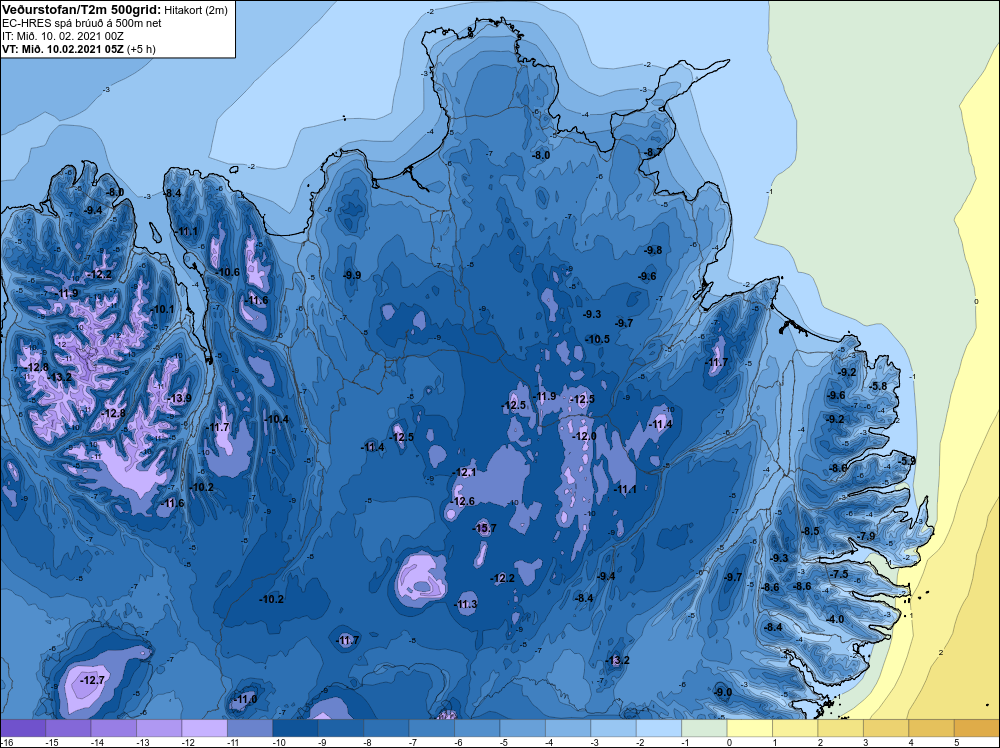The image size is (1000, 748).
Task: Click the -4.0 temperature label
Action: click(835, 619)
